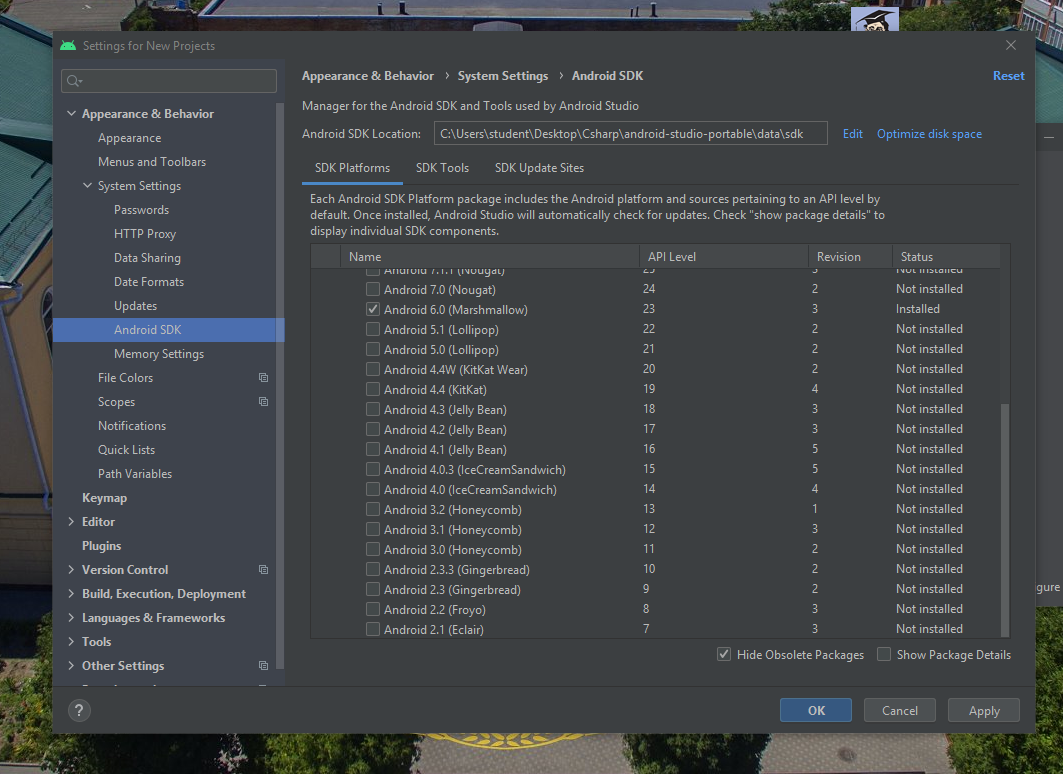
Task: Click the graduate avatar icon behind the dialog
Action: [x=875, y=19]
